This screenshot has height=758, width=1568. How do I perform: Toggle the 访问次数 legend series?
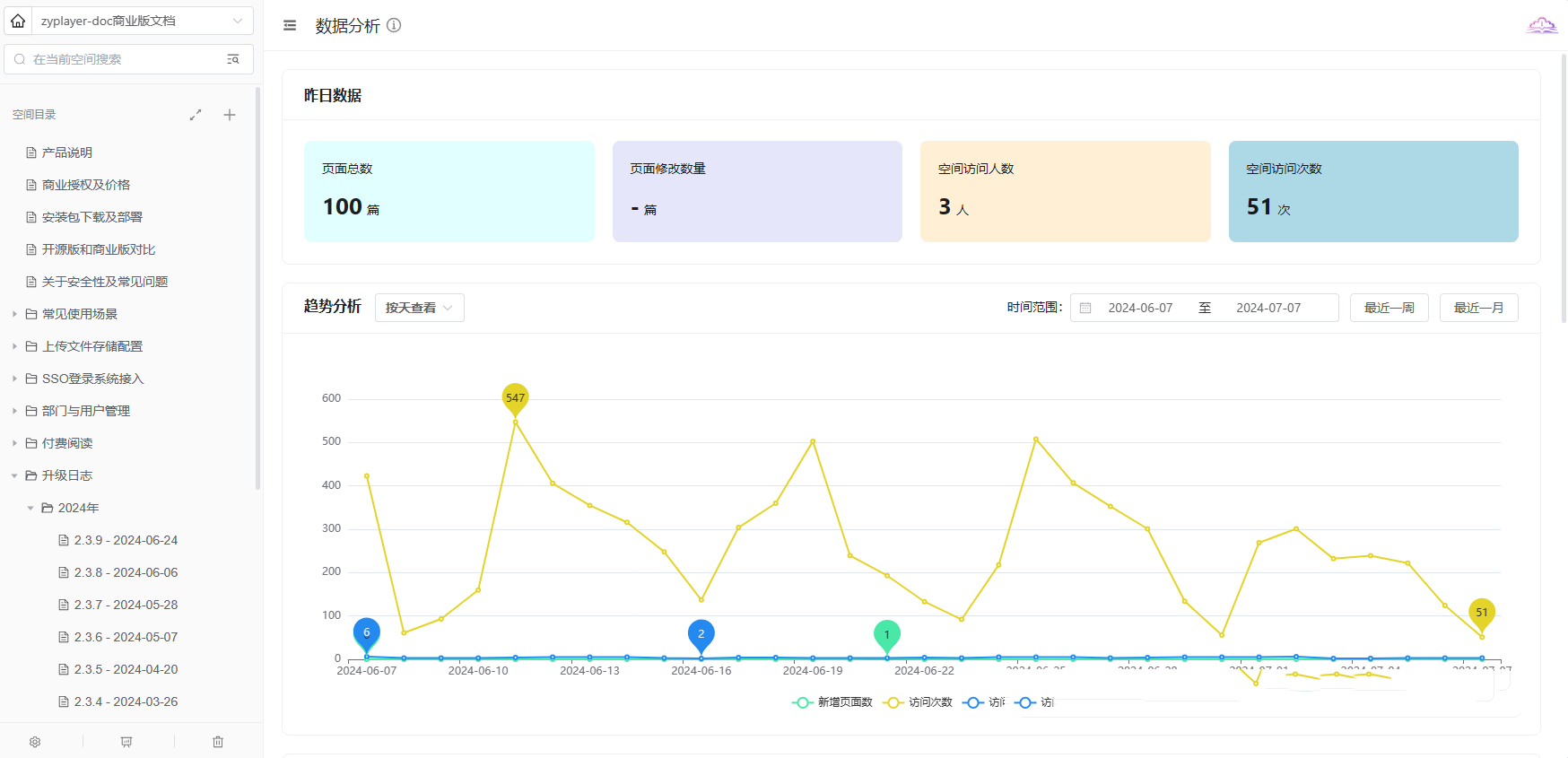pos(919,702)
